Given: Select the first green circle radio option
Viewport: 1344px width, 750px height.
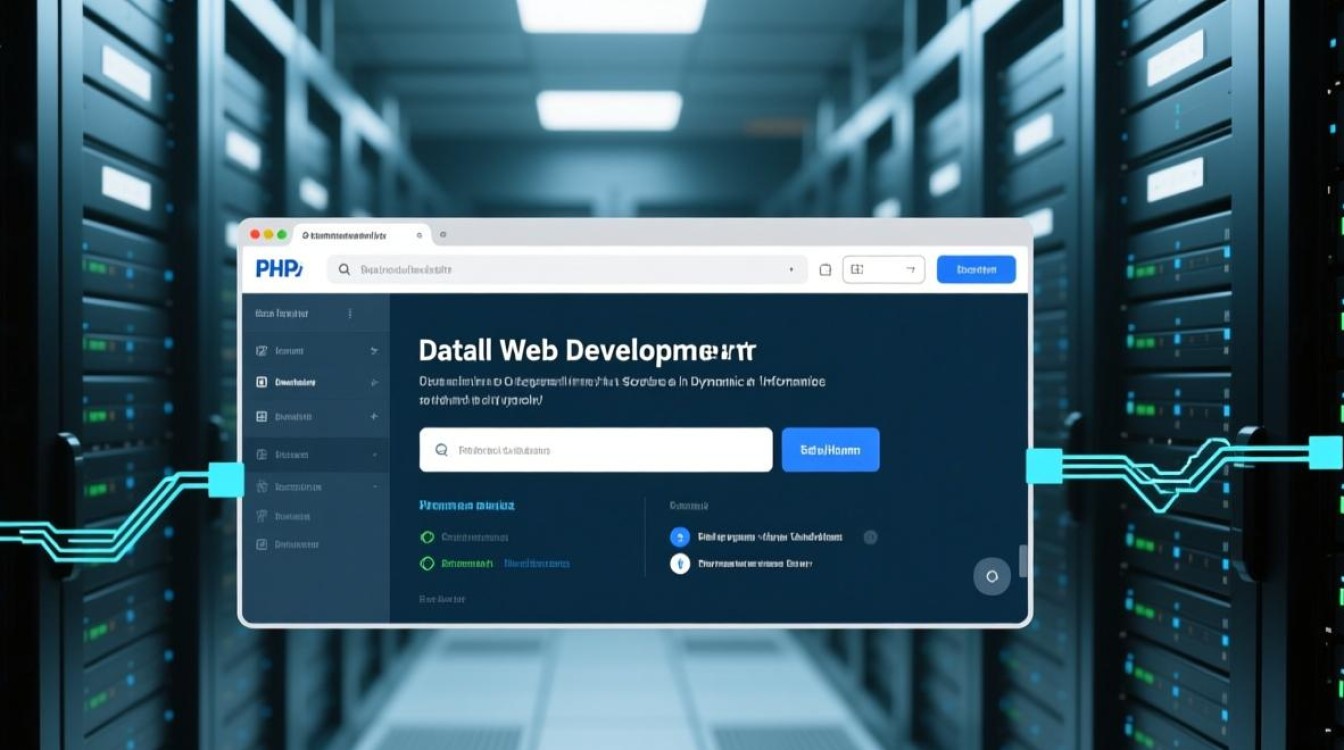Looking at the screenshot, I should pos(428,537).
